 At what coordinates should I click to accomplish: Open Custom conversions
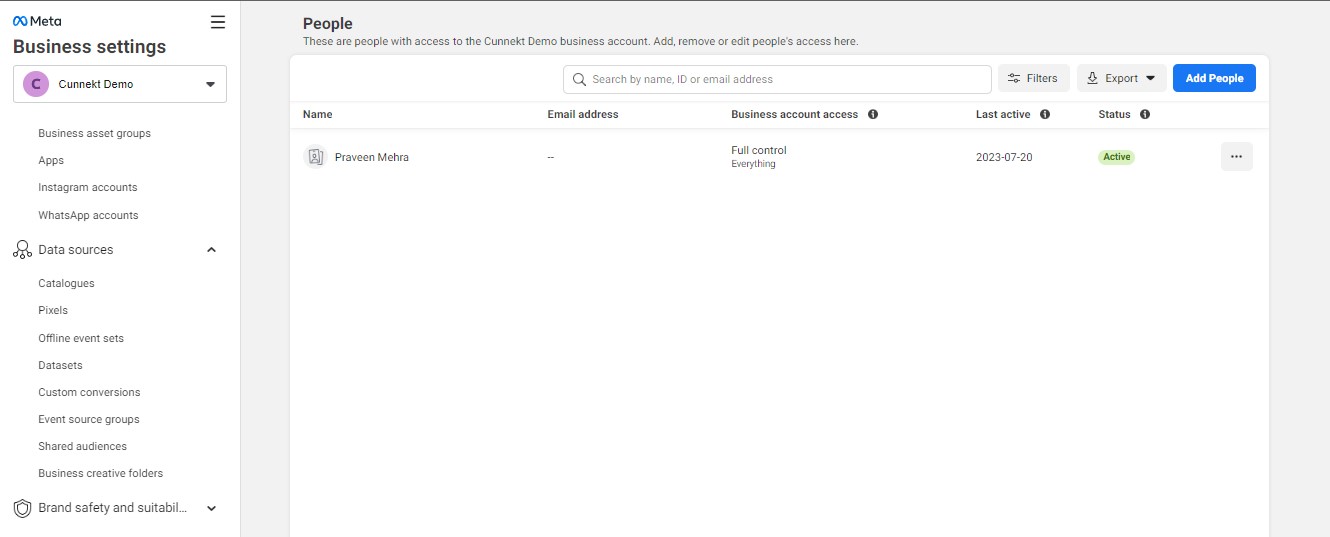[x=89, y=392]
